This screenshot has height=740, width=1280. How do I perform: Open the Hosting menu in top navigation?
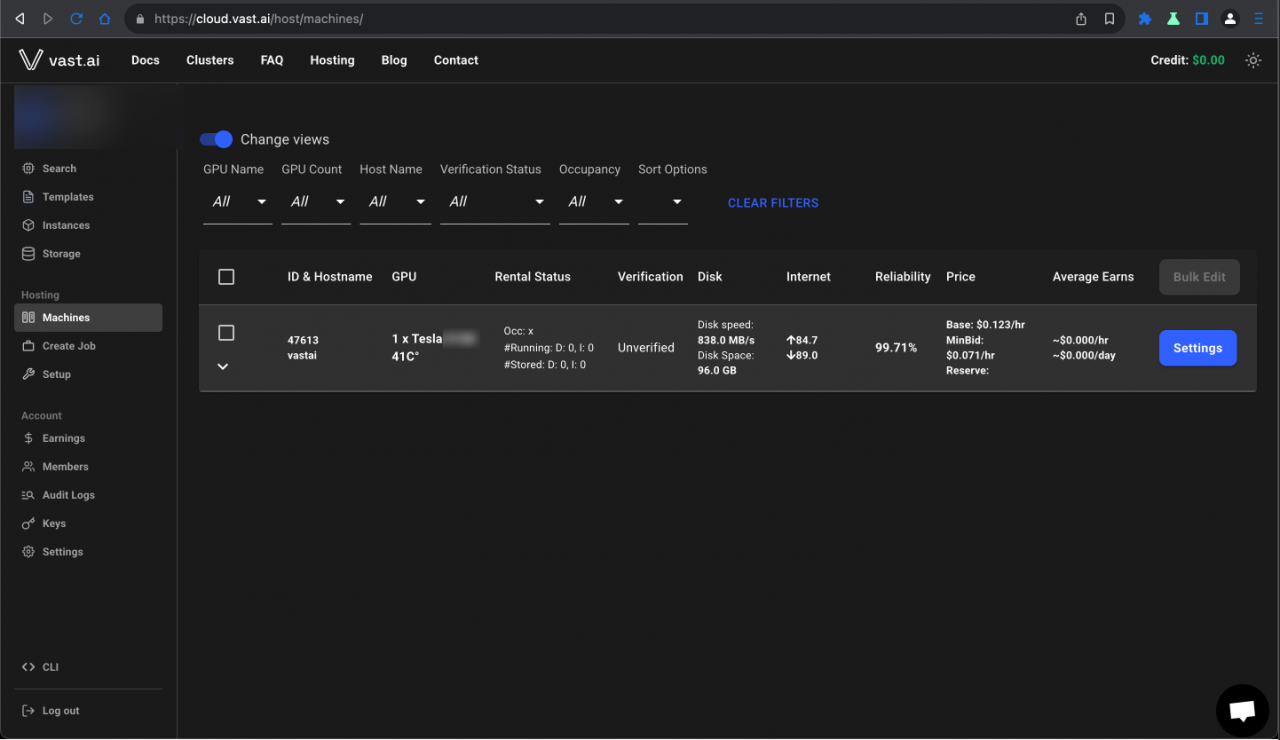pos(332,60)
